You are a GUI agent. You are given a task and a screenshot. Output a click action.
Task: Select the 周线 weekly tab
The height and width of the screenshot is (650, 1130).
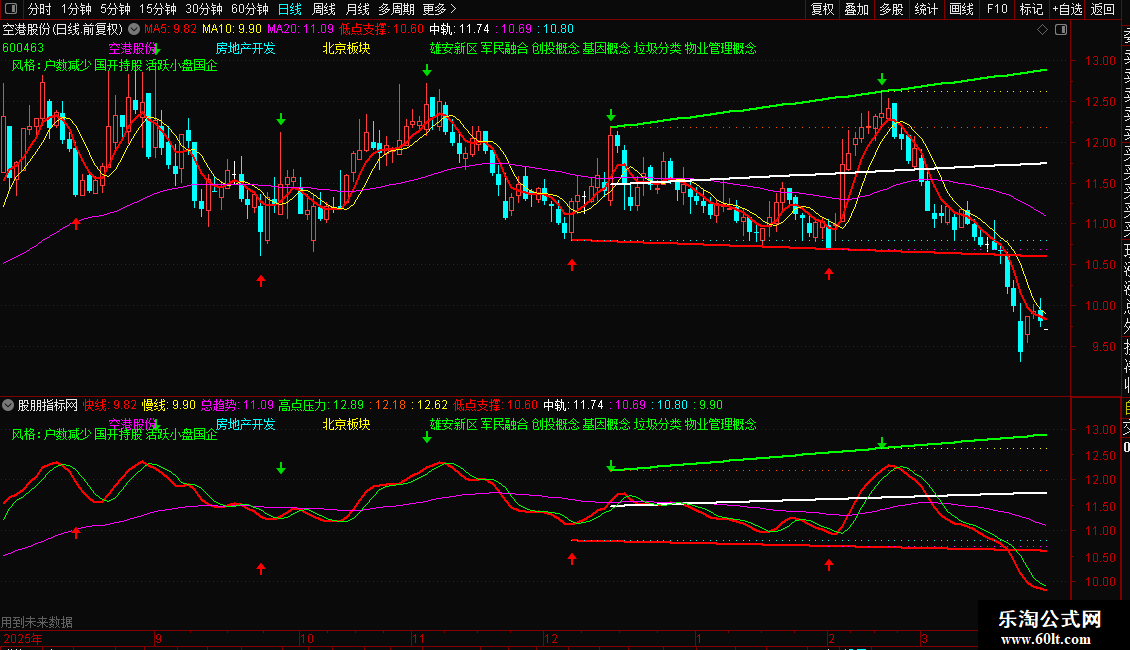[x=324, y=9]
